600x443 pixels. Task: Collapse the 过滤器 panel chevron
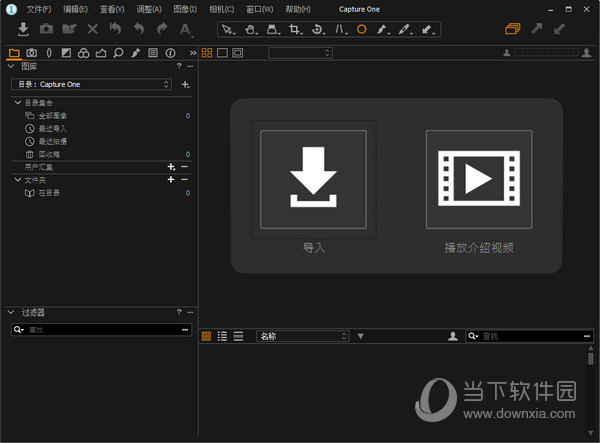pos(11,312)
